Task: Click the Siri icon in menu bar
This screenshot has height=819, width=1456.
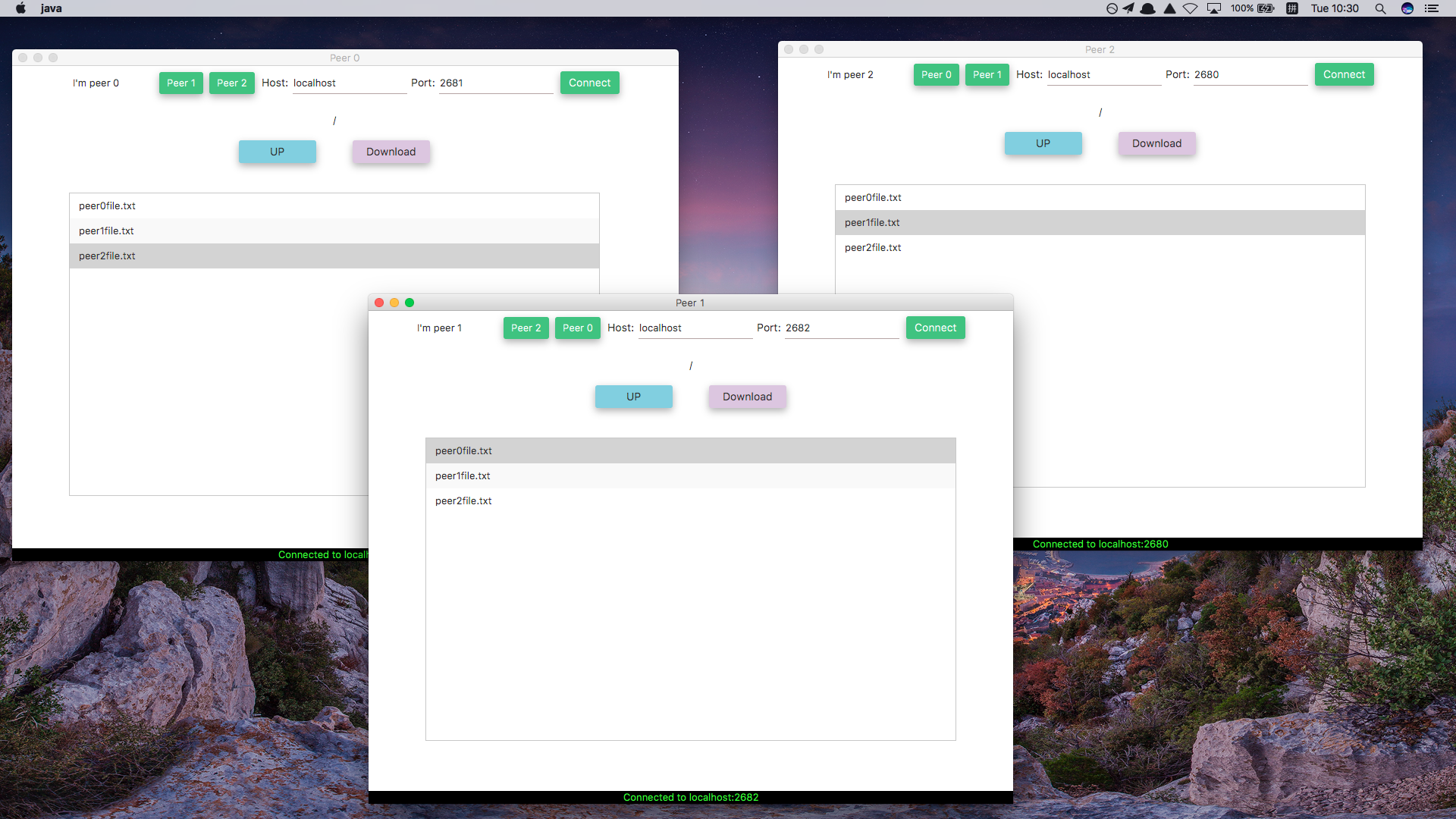Action: 1407,8
